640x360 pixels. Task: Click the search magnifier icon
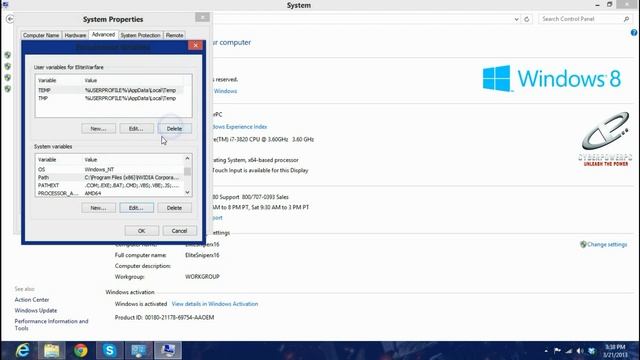[x=626, y=19]
